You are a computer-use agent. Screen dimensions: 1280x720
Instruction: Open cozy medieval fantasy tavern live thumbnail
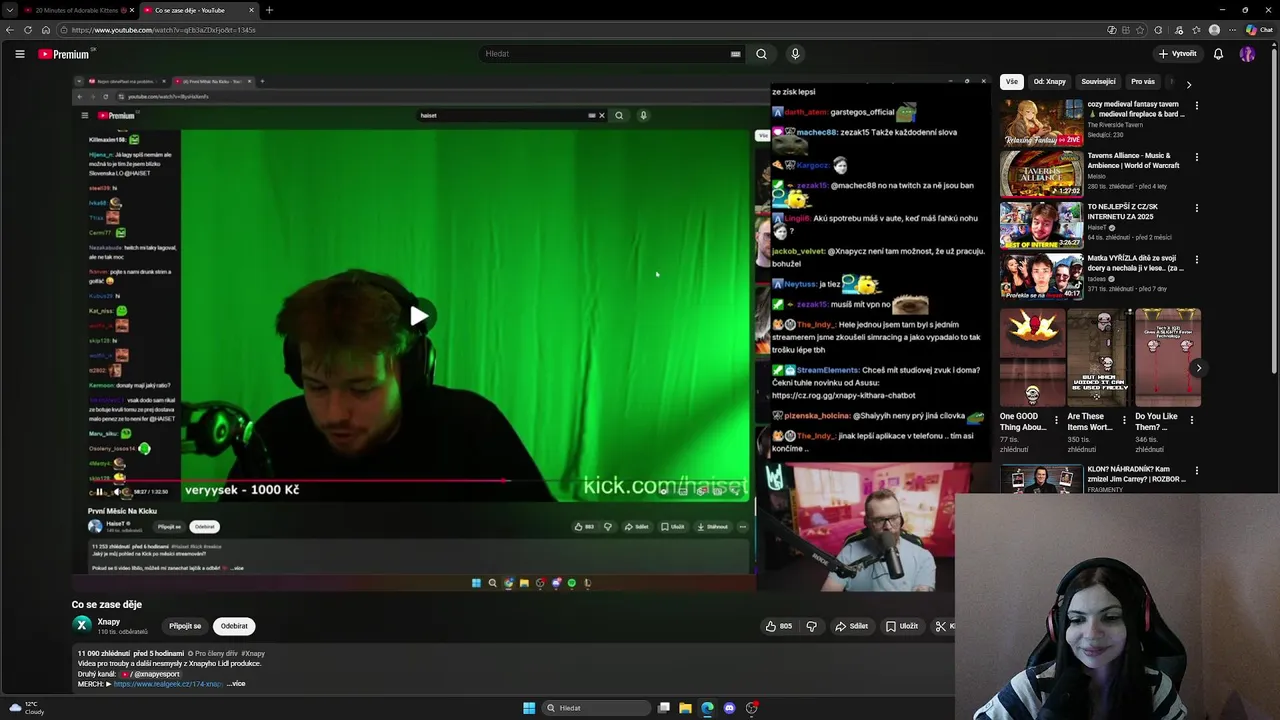(1041, 122)
